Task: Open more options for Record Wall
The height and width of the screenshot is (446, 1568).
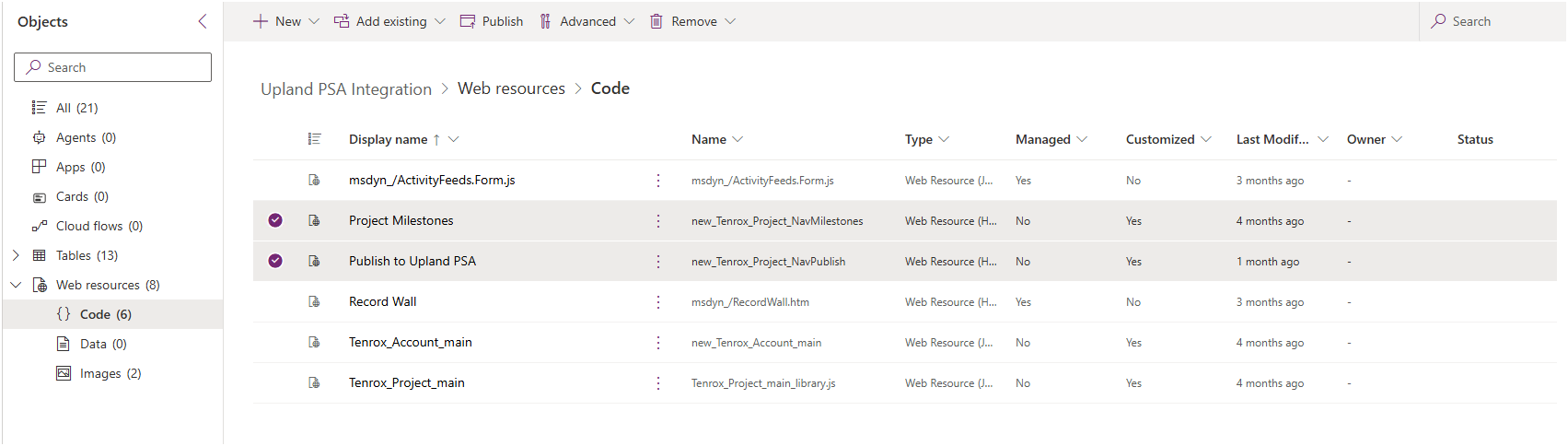Action: (x=658, y=302)
